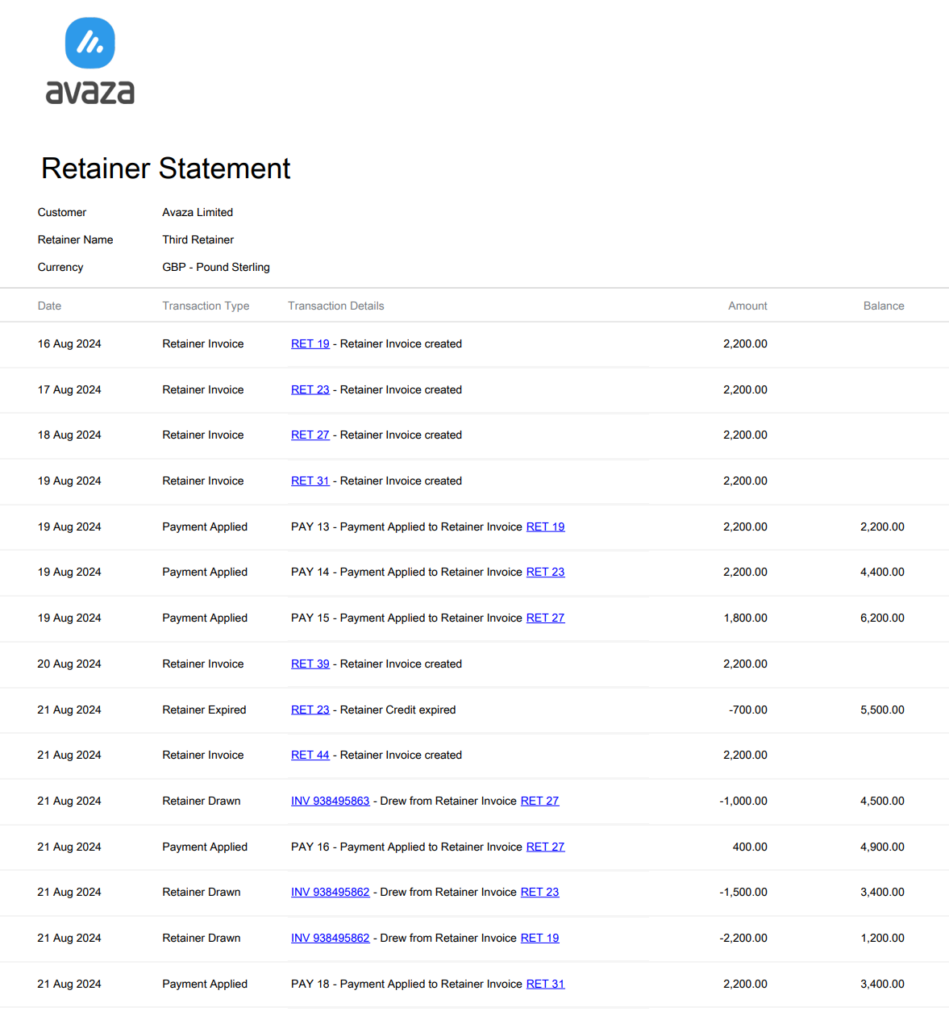Open RET 23 link in 17 Aug row
This screenshot has height=1024, width=949.
click(310, 390)
